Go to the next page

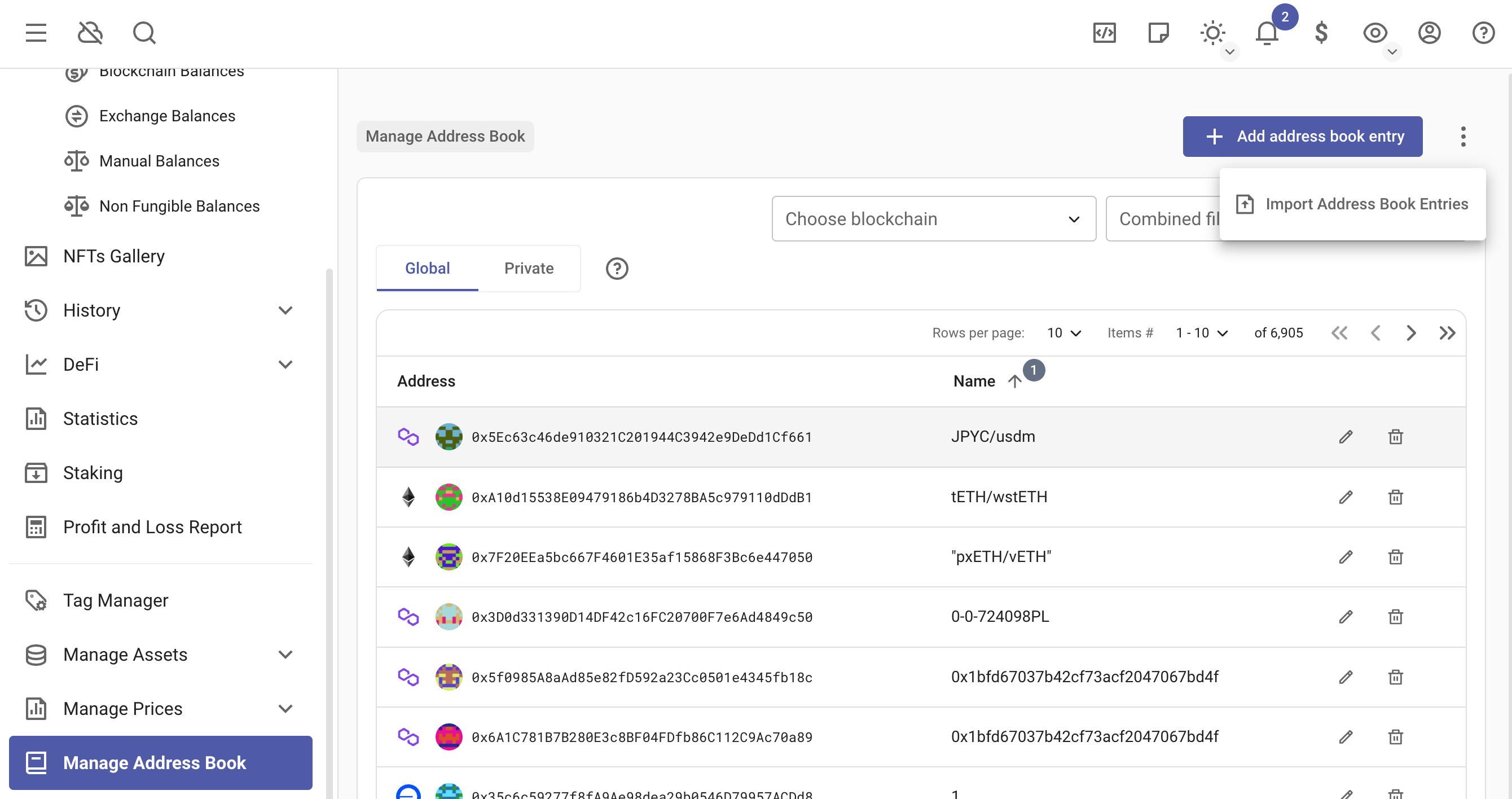click(1411, 333)
